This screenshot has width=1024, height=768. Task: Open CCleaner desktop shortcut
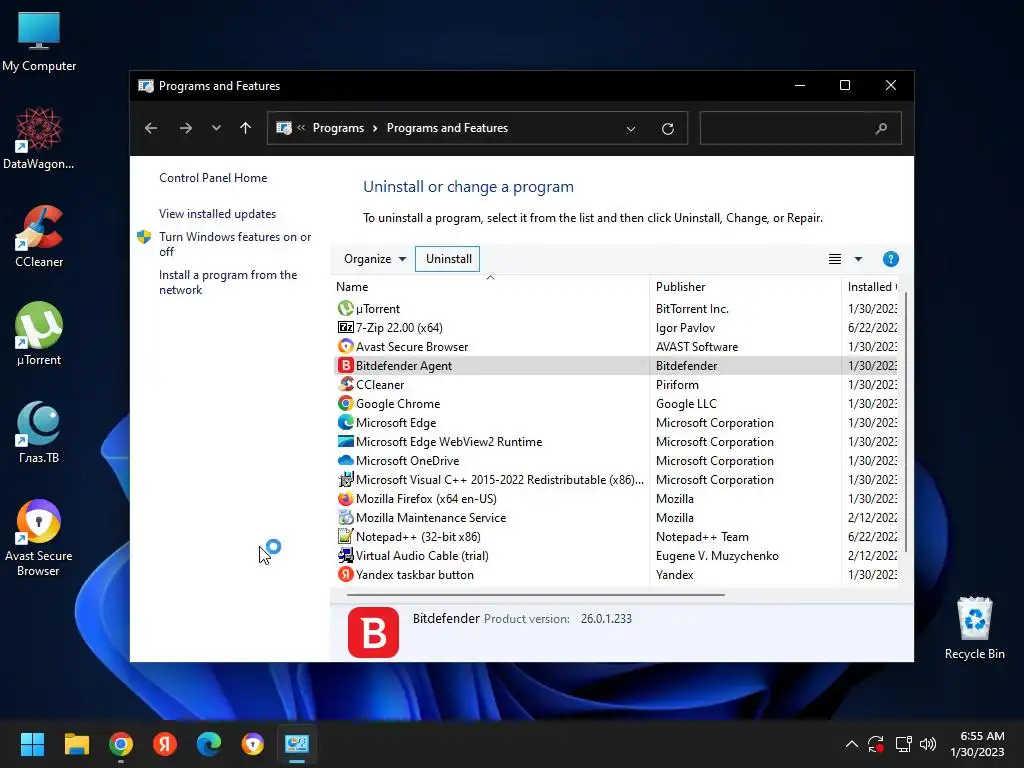pos(39,236)
